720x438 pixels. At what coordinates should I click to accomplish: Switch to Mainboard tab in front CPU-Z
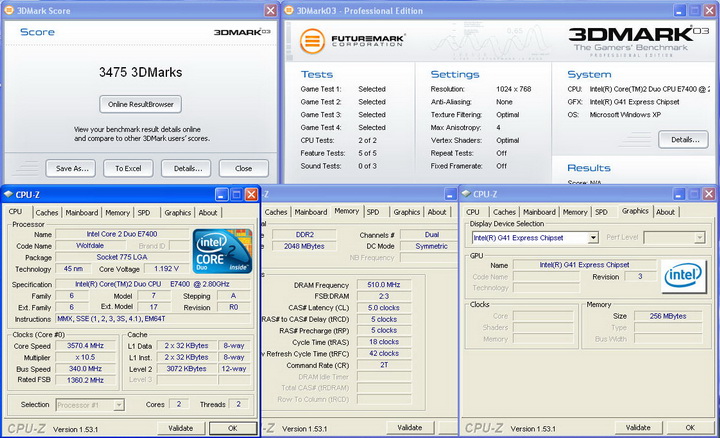point(82,213)
